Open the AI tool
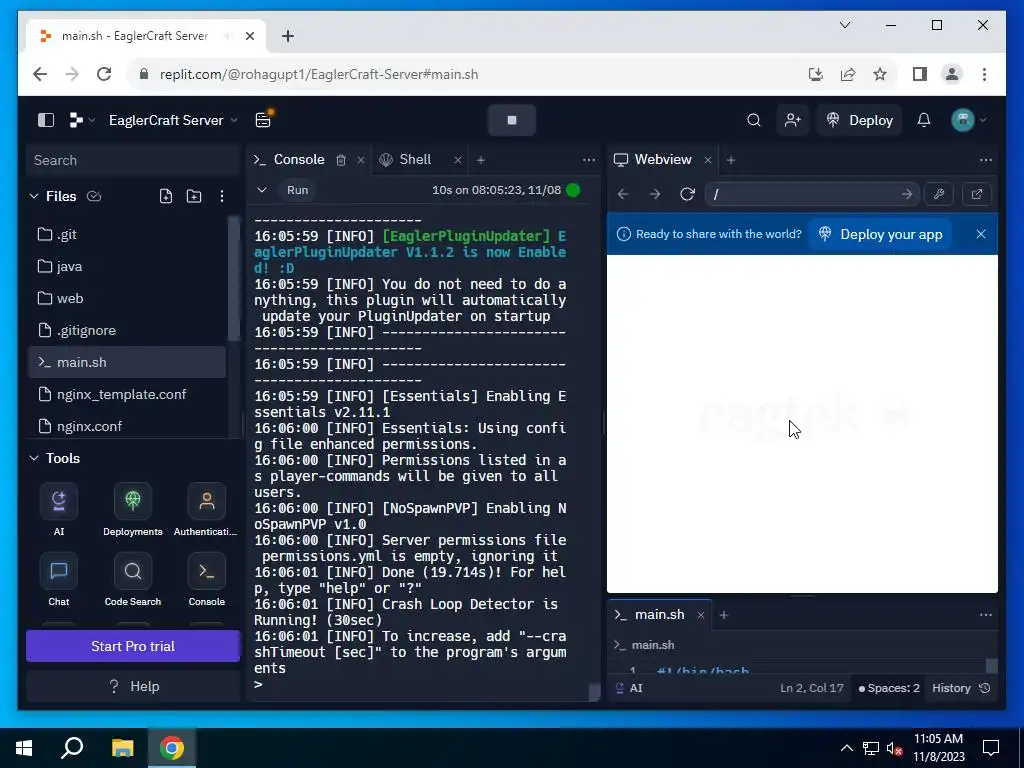The width and height of the screenshot is (1024, 768). click(59, 510)
